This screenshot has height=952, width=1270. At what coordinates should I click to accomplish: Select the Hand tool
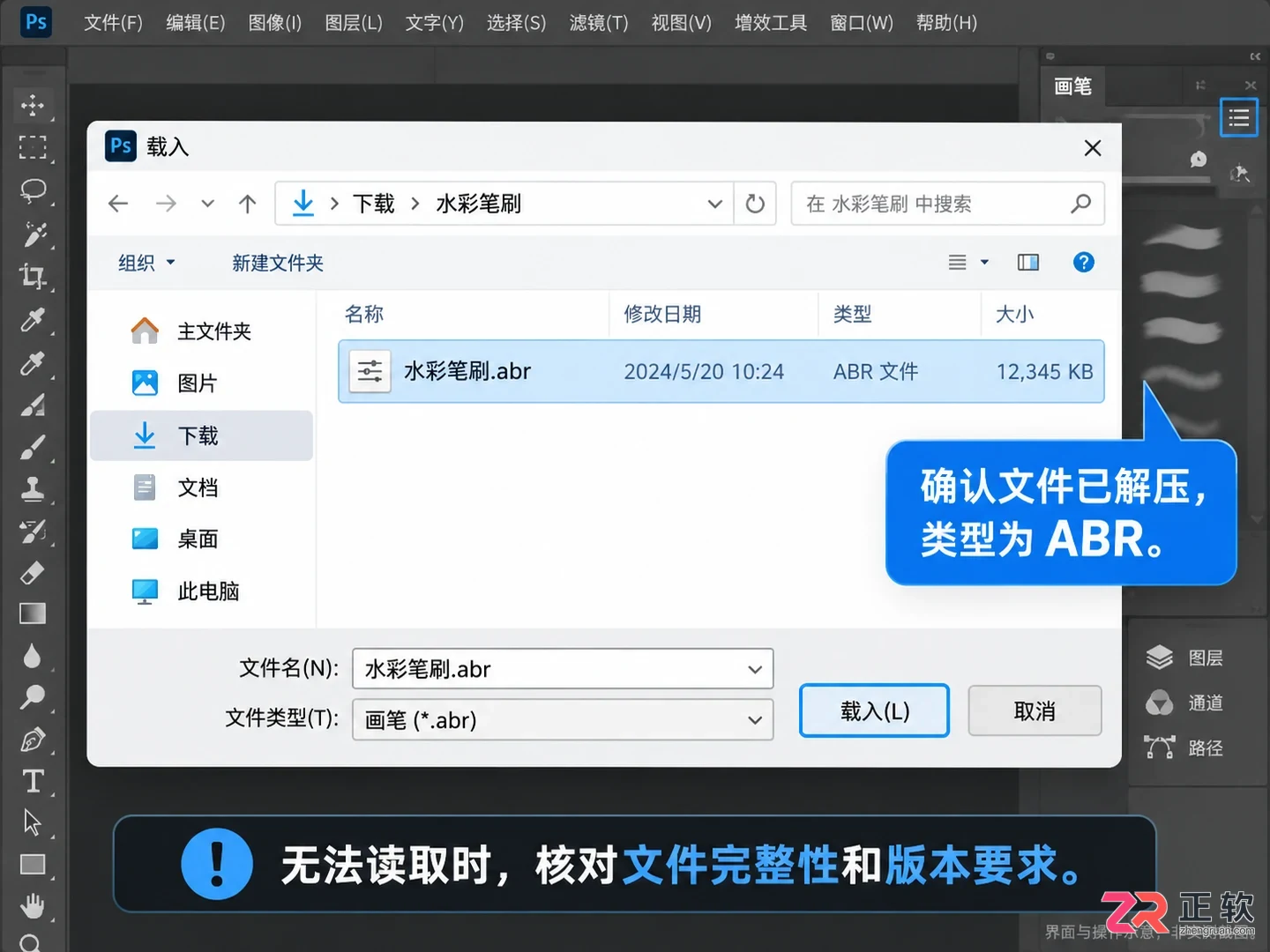[33, 905]
